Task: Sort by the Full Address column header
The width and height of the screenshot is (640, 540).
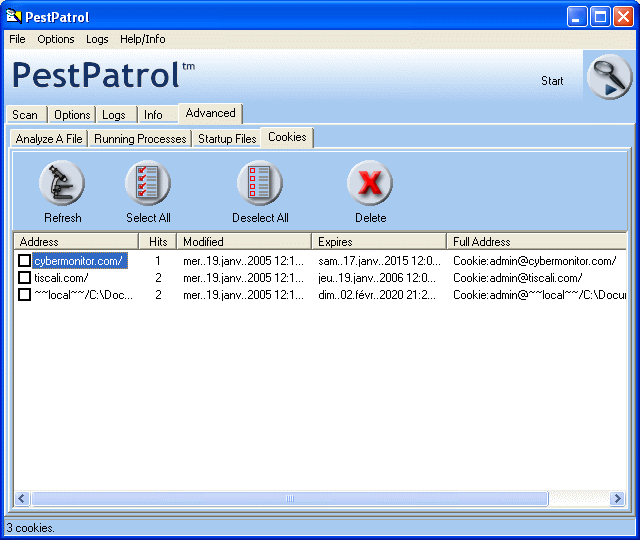Action: 536,242
